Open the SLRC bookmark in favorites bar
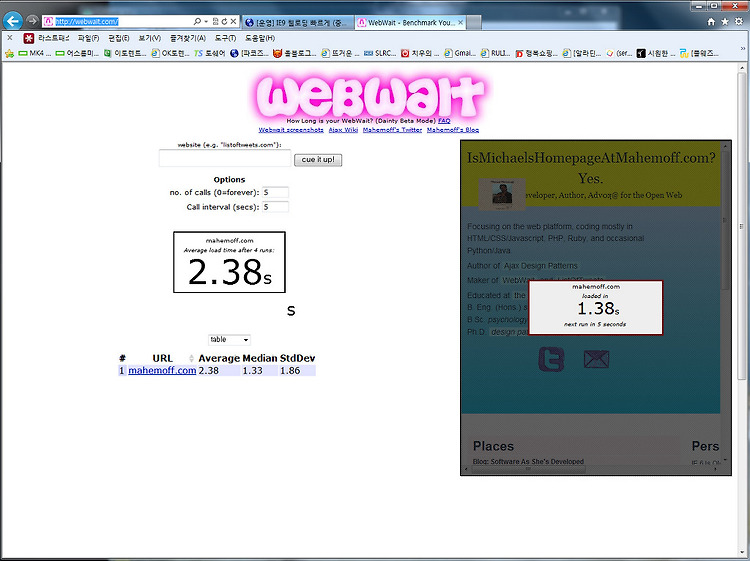The height and width of the screenshot is (561, 750). [380, 54]
